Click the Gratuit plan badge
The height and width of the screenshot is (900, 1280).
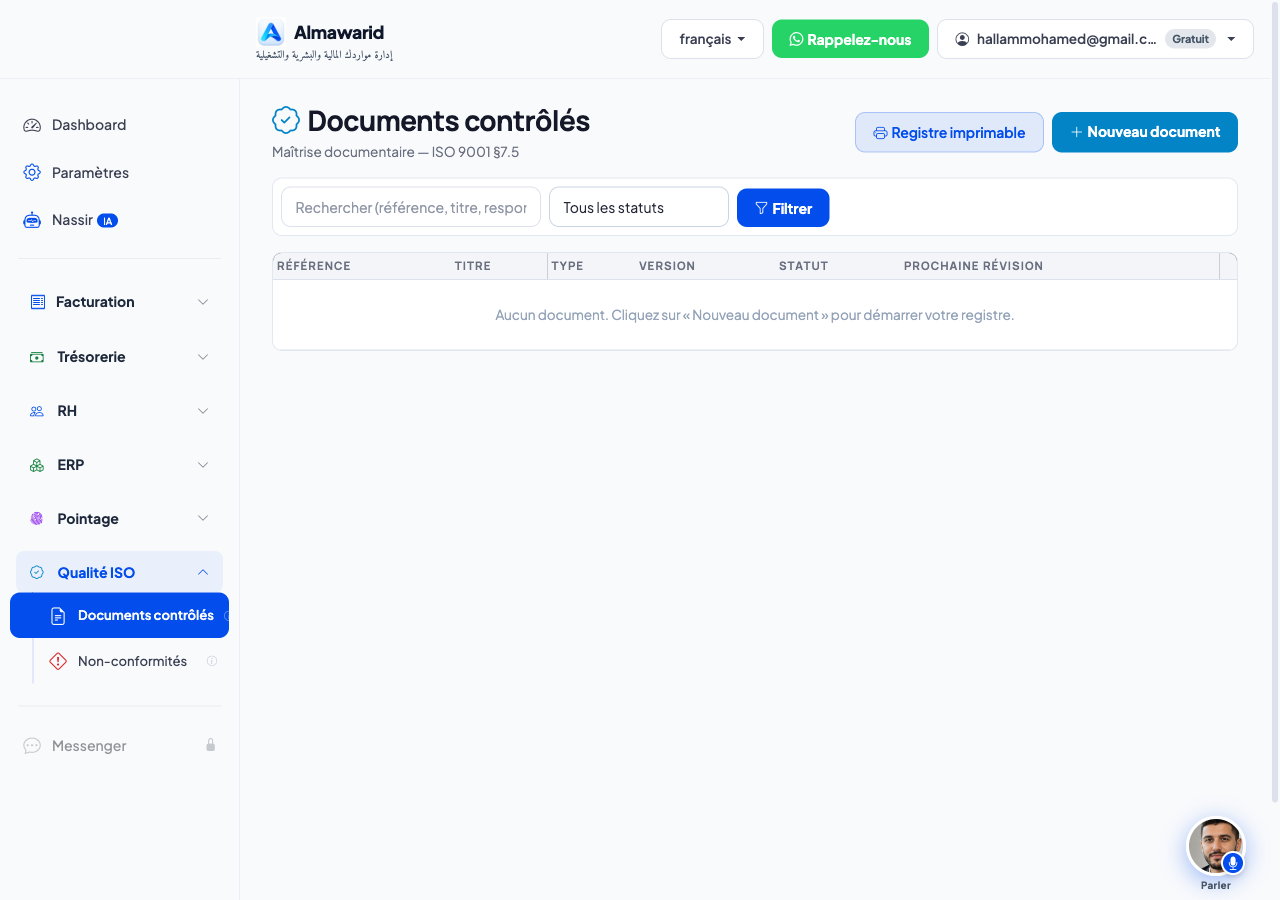point(1191,39)
